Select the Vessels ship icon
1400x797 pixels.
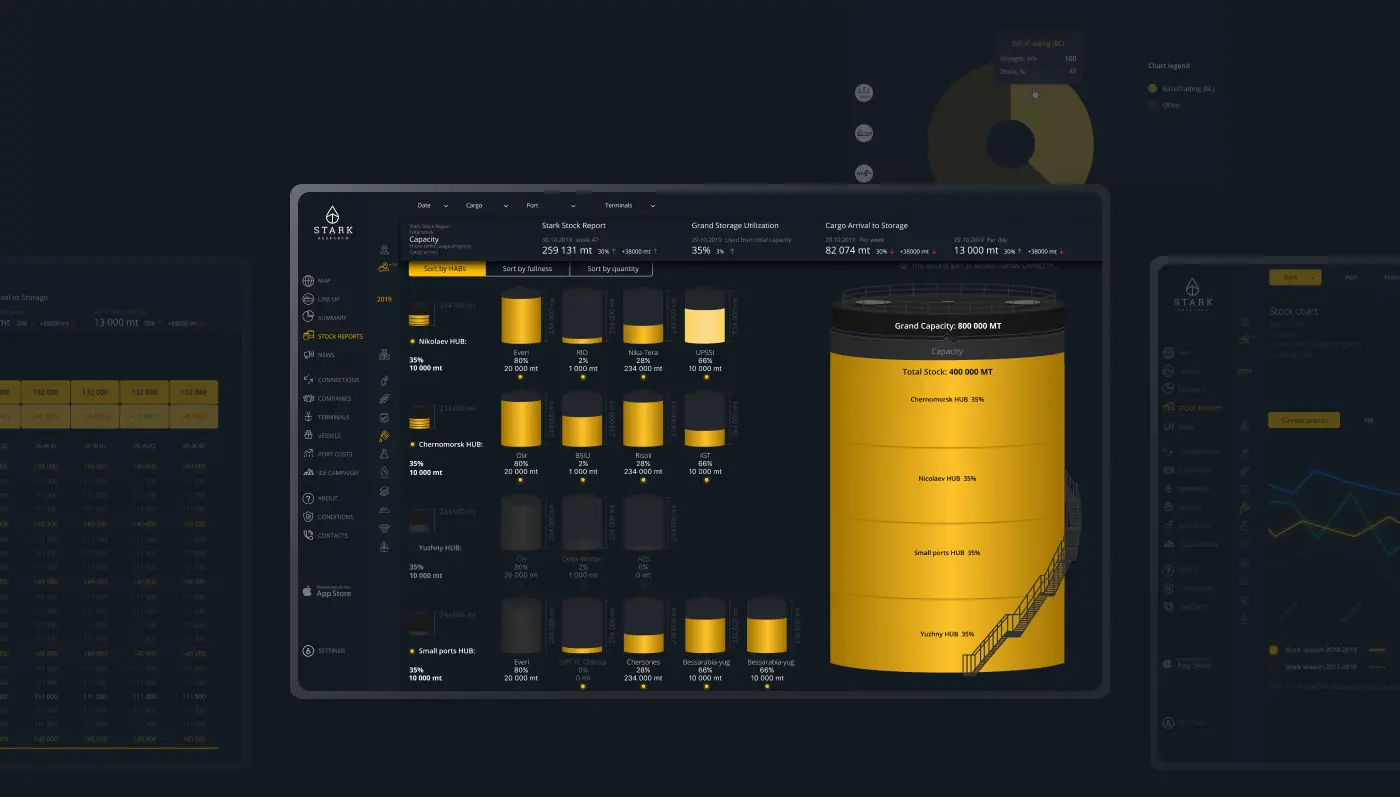click(x=308, y=435)
